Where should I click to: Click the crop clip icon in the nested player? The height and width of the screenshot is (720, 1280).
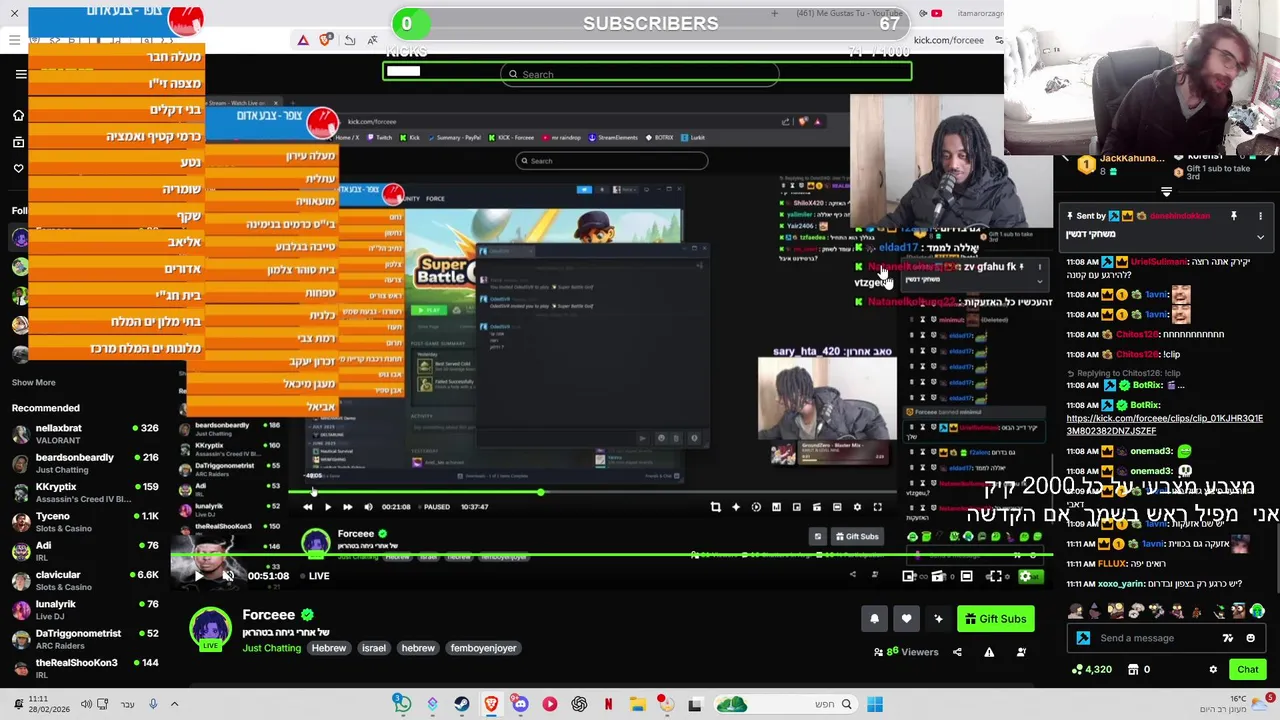[715, 507]
